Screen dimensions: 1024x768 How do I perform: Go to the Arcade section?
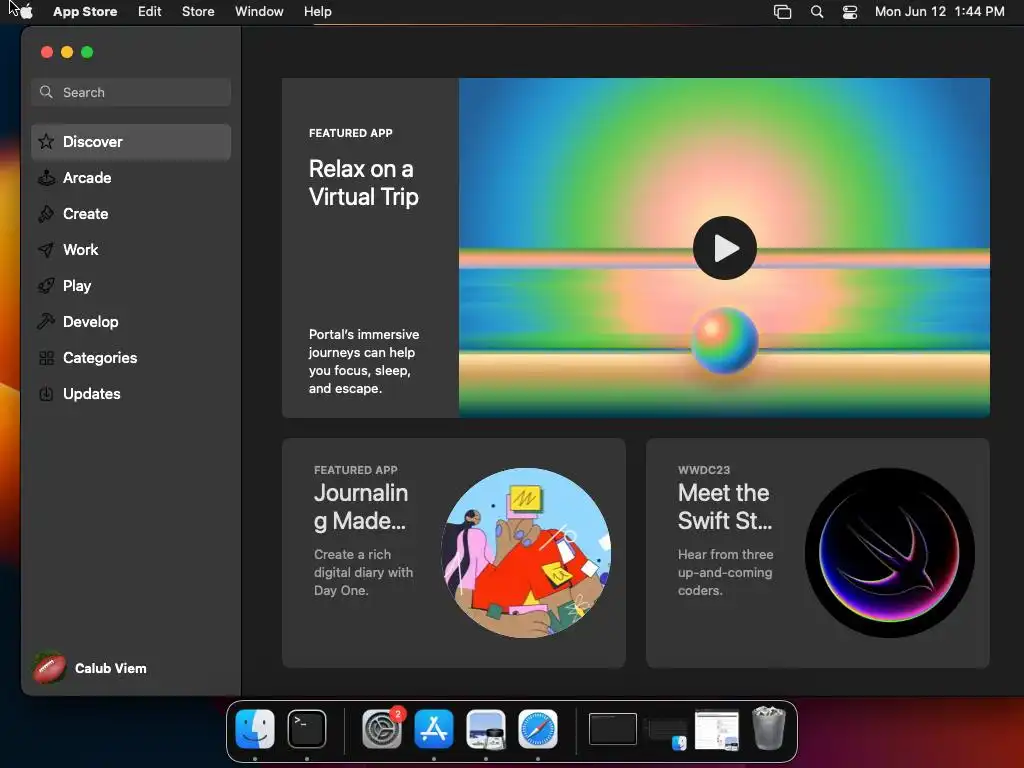[131, 178]
